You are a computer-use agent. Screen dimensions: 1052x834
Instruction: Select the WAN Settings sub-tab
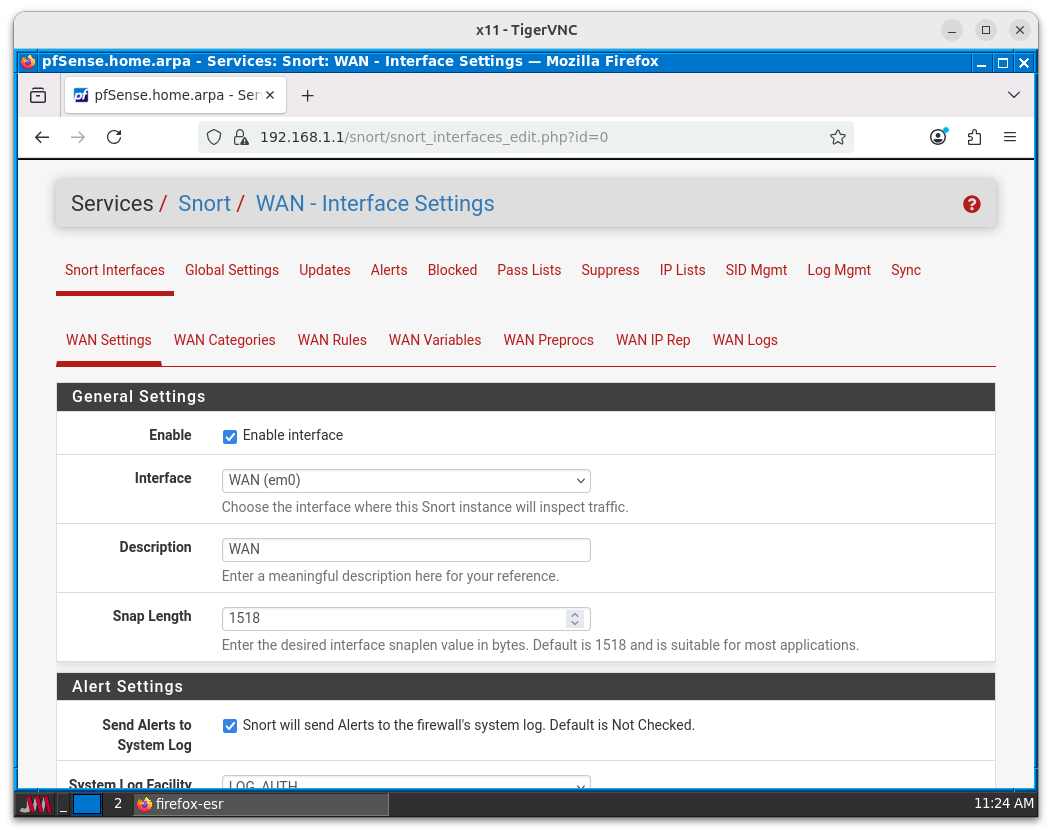coord(109,340)
